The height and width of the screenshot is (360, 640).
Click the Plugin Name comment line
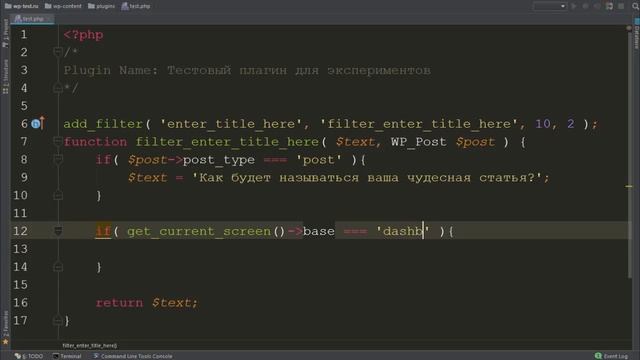(x=247, y=71)
